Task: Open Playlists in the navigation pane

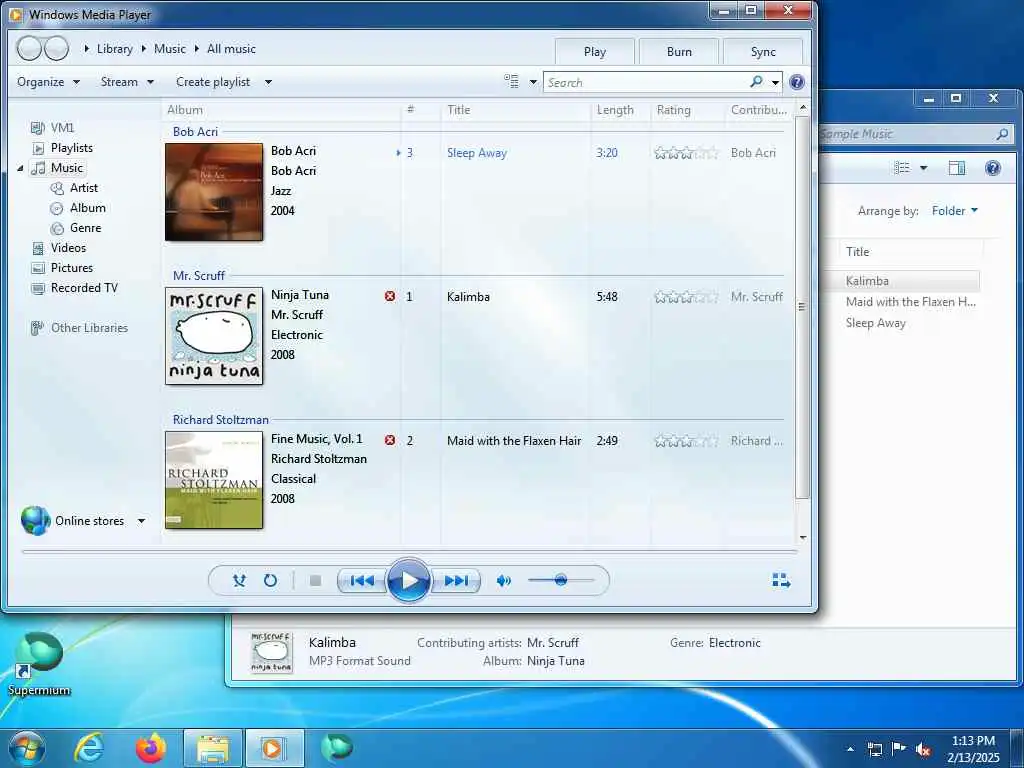Action: coord(63,148)
